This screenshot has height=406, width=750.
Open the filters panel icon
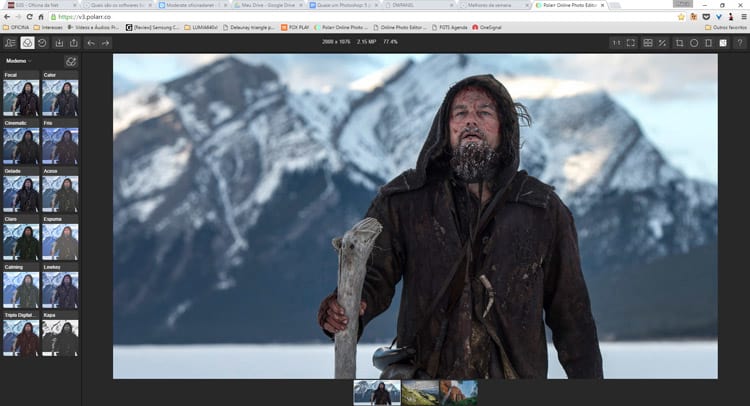[27, 43]
